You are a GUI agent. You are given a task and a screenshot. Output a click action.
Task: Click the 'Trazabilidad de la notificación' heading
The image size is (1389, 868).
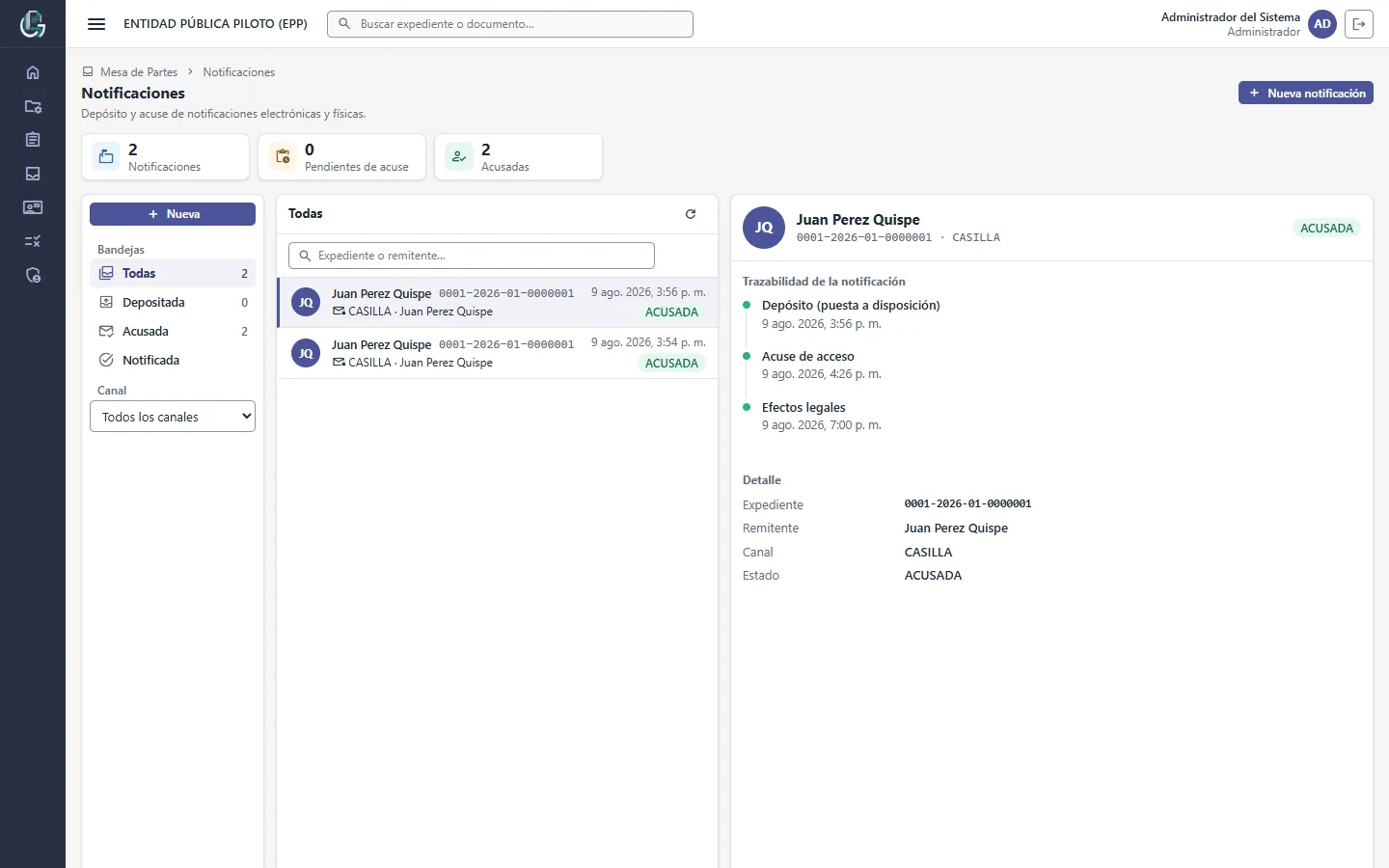click(x=824, y=282)
